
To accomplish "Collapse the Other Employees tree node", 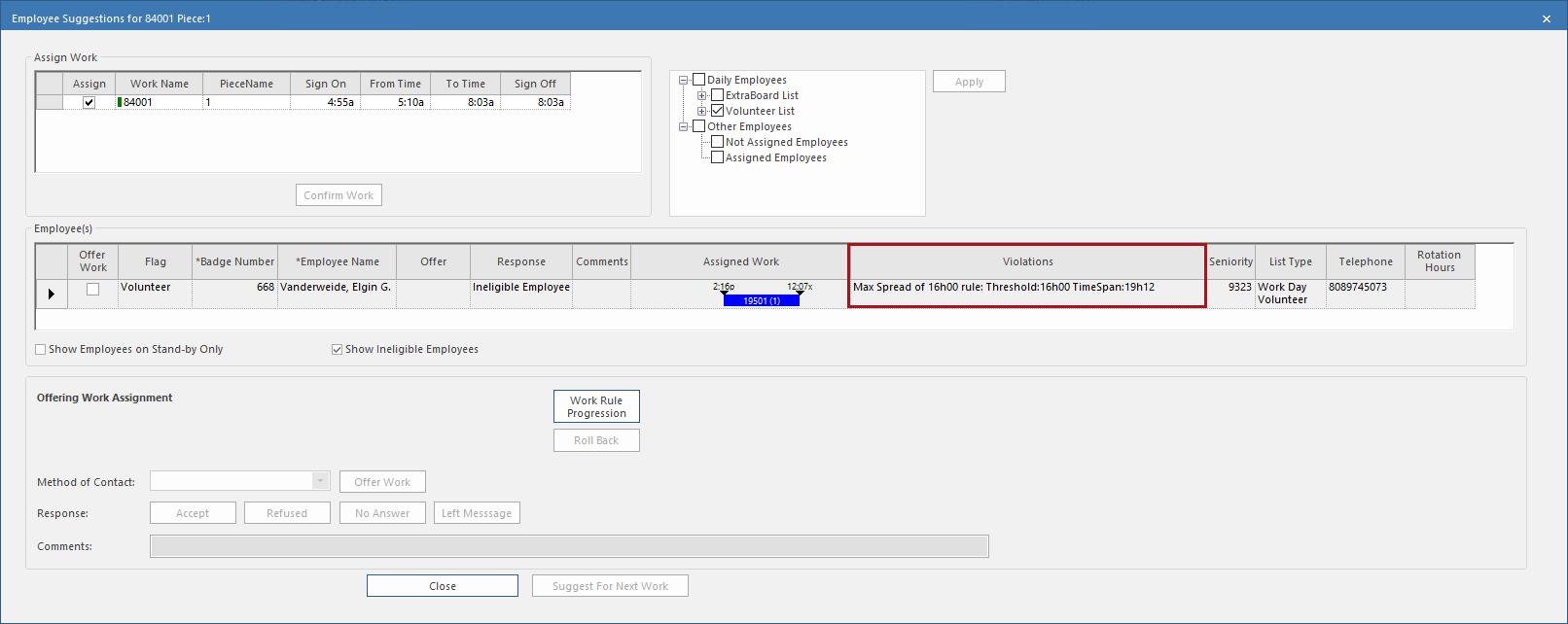I will click(x=684, y=126).
